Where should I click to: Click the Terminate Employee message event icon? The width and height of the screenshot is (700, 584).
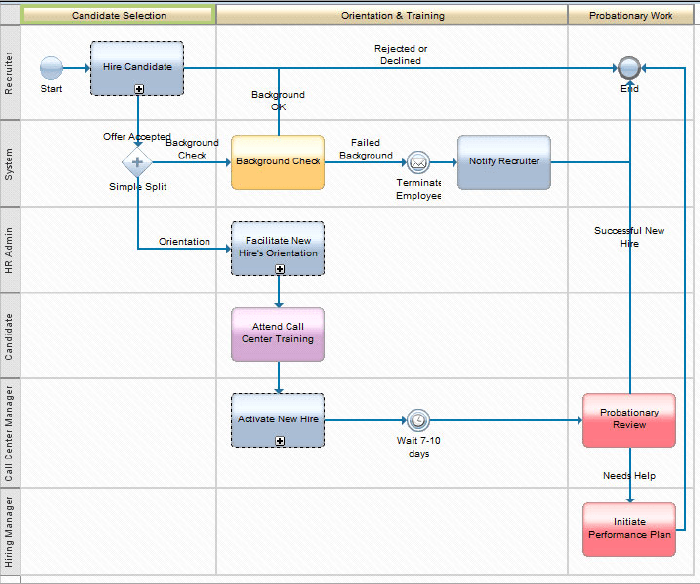[x=418, y=162]
